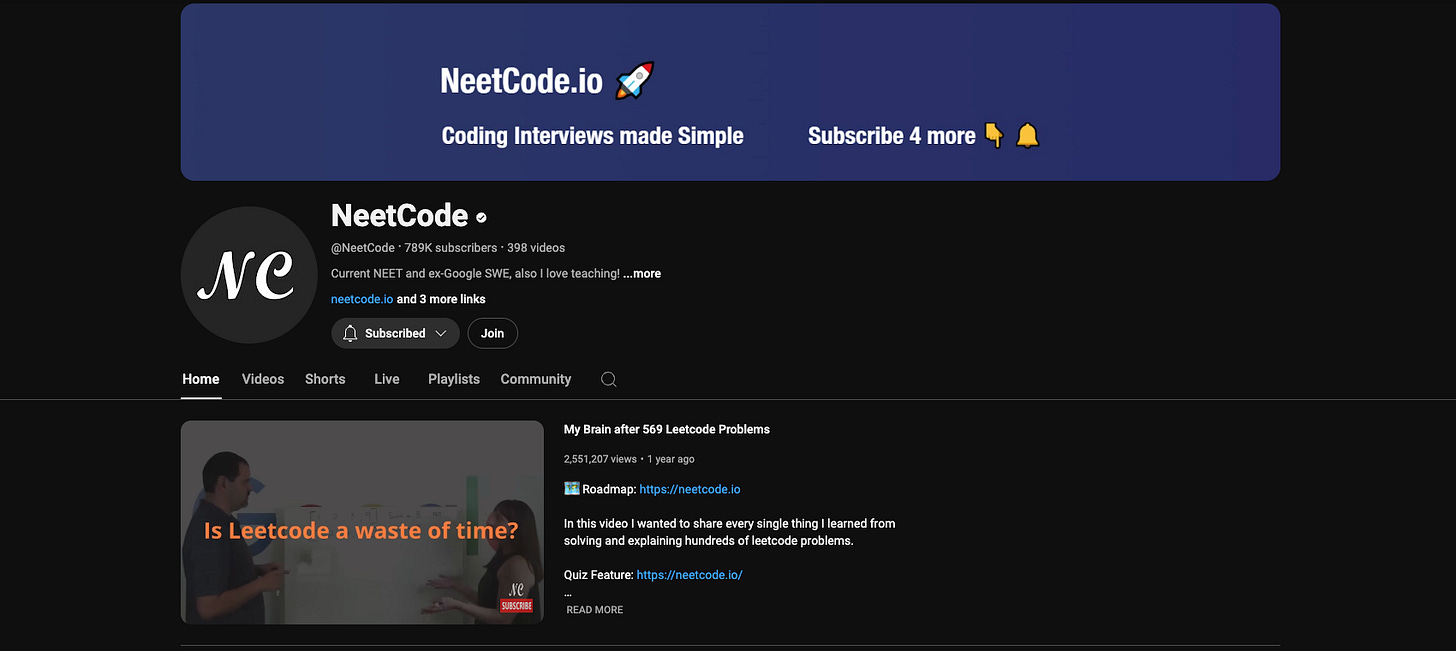Click the NeetCode channel avatar logo
Viewport: 1456px width, 651px height.
(x=250, y=275)
